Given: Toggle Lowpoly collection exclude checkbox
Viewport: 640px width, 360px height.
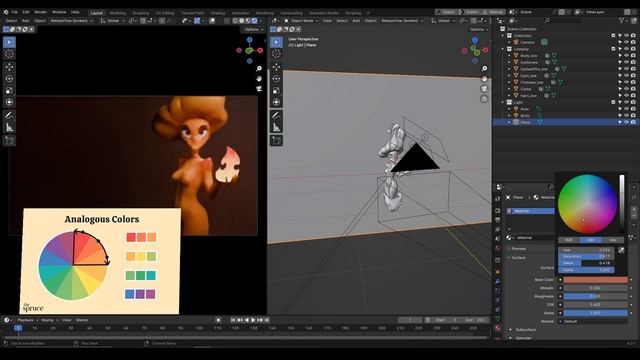Looking at the screenshot, I should click(x=613, y=49).
